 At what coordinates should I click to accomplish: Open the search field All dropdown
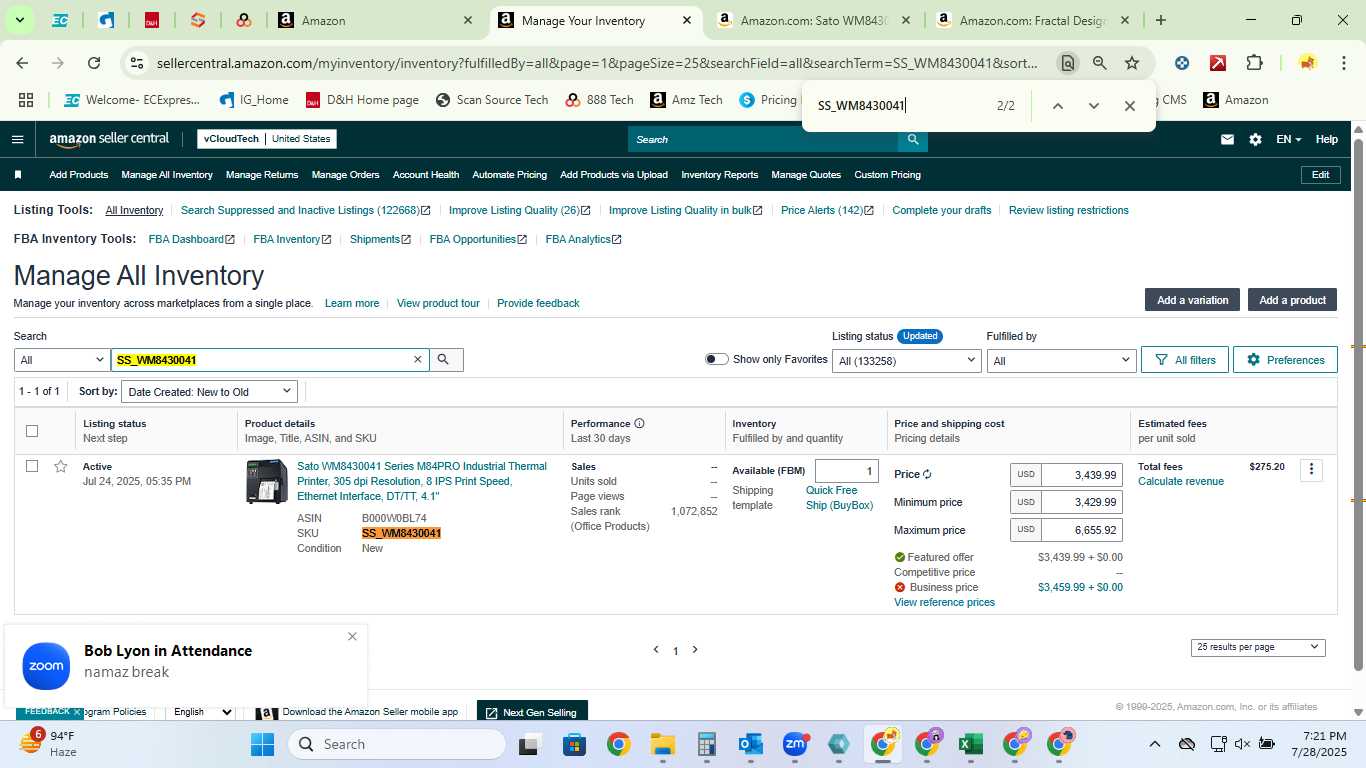[x=62, y=360]
